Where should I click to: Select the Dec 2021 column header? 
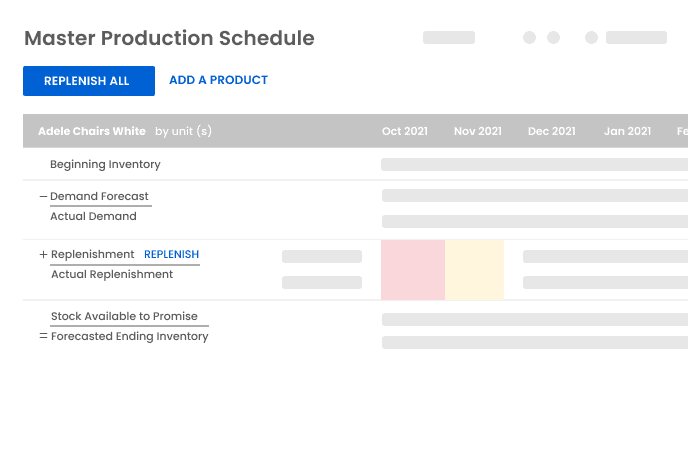coord(551,131)
